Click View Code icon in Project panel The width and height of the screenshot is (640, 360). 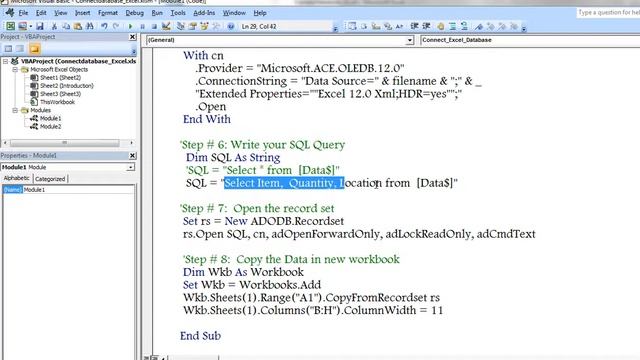pos(8,49)
